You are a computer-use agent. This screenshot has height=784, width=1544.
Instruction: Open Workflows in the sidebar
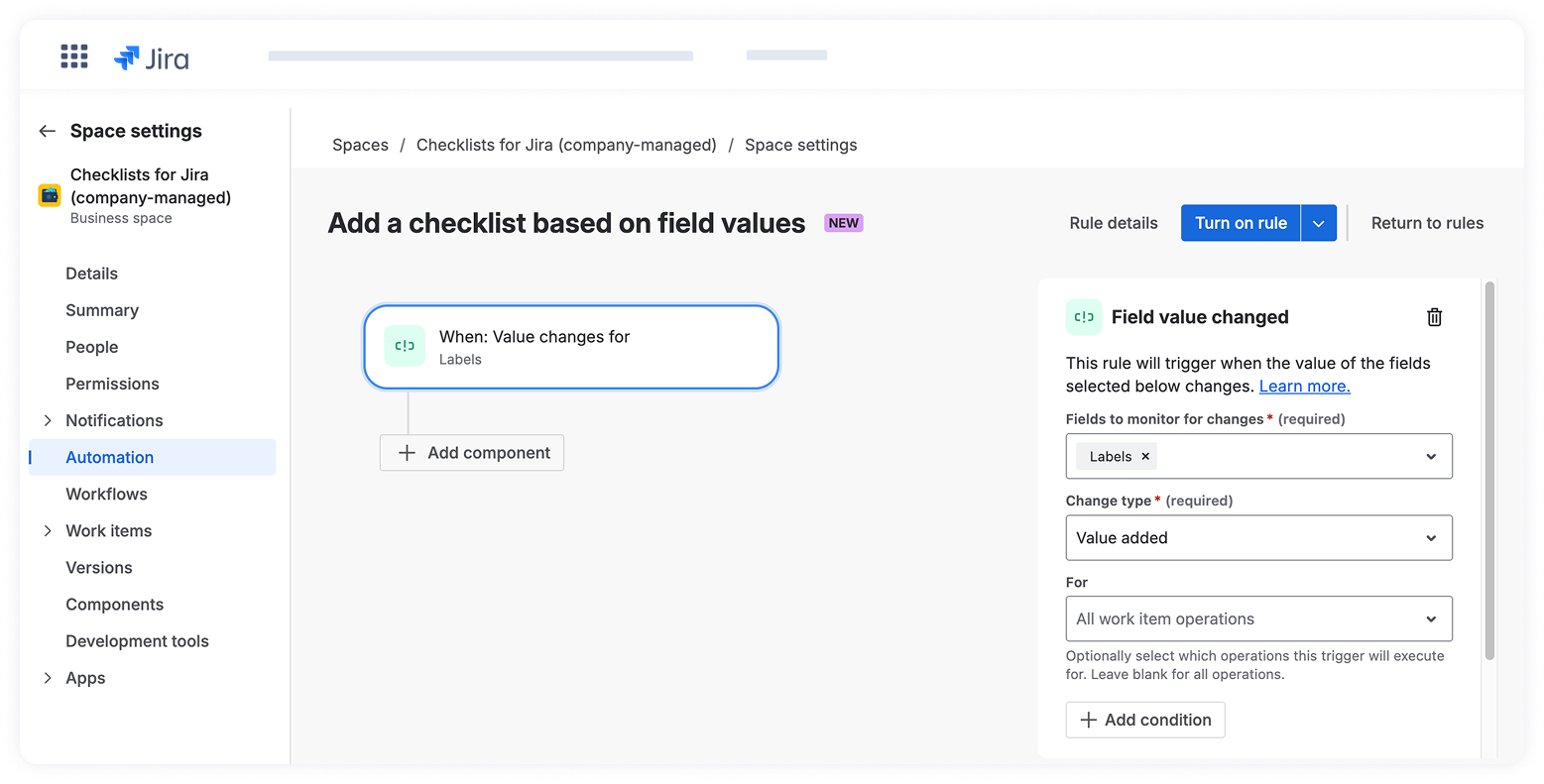[x=106, y=494]
